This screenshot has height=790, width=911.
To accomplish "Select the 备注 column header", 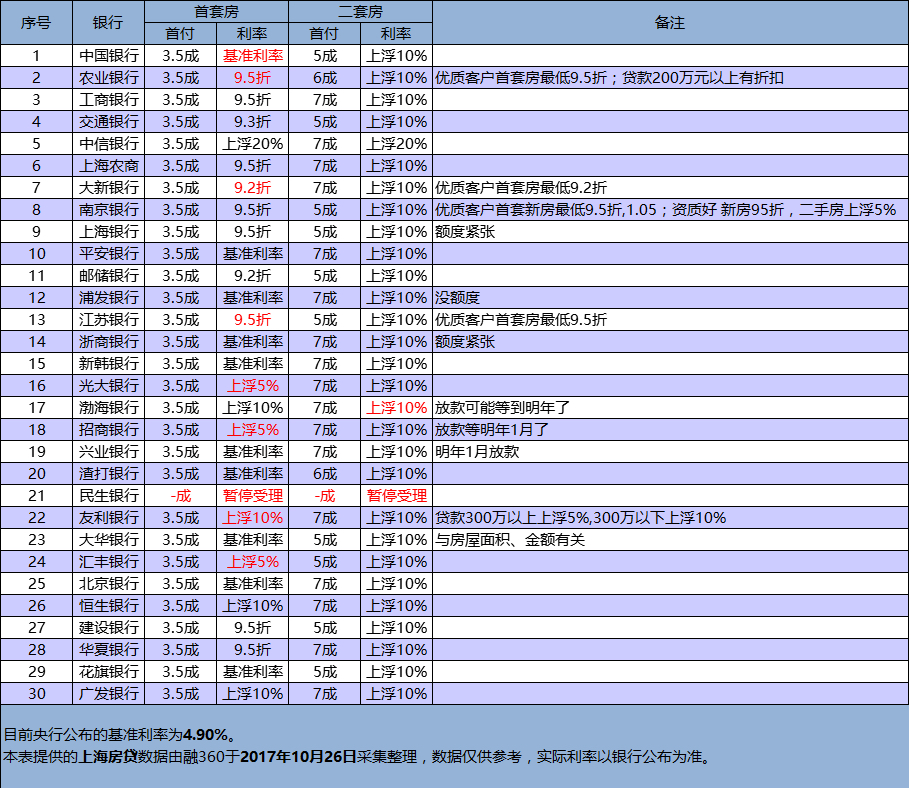I will coord(668,21).
